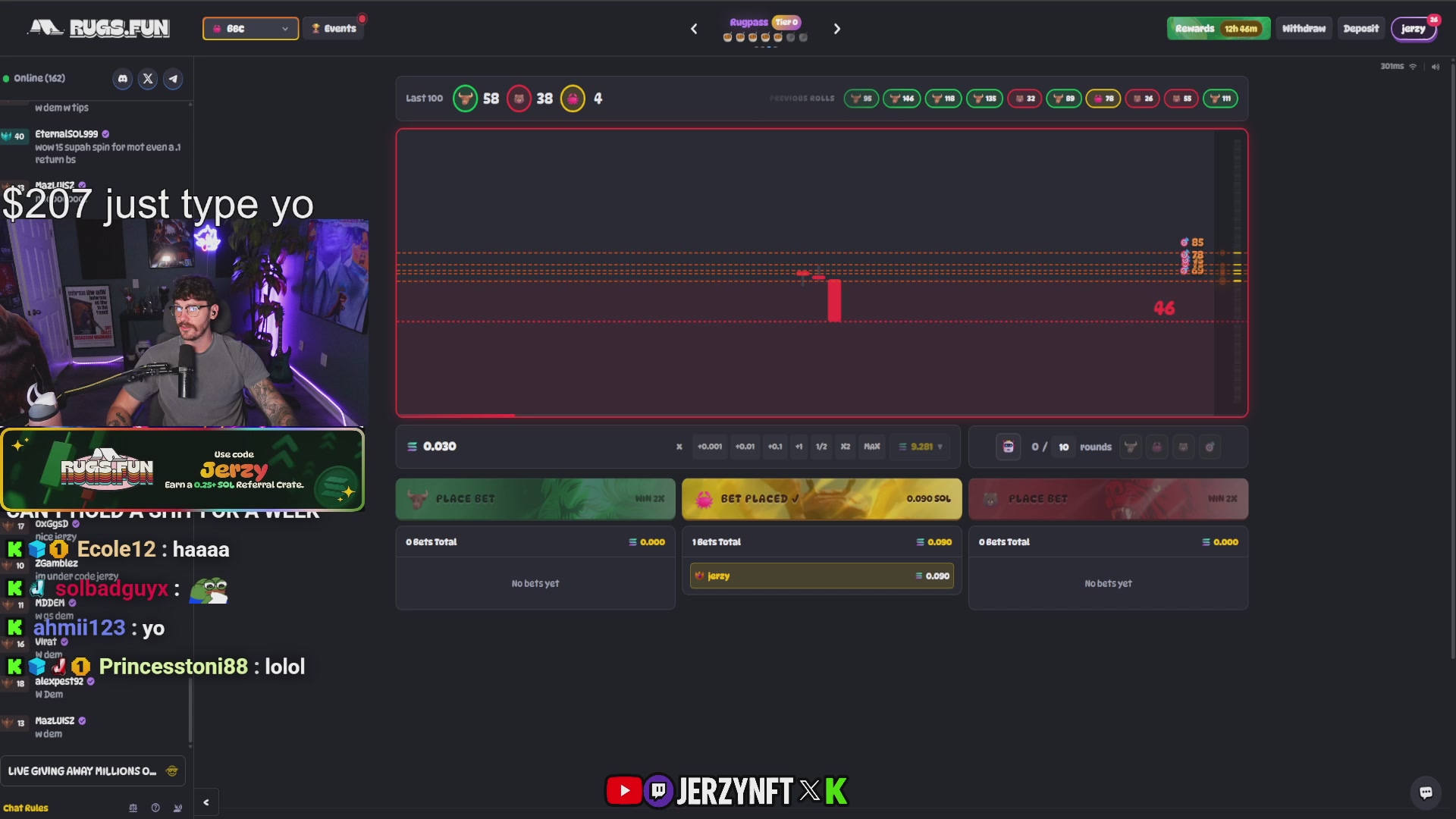1456x819 pixels.
Task: Click the yellow previous roll 78 badge
Action: click(1103, 99)
